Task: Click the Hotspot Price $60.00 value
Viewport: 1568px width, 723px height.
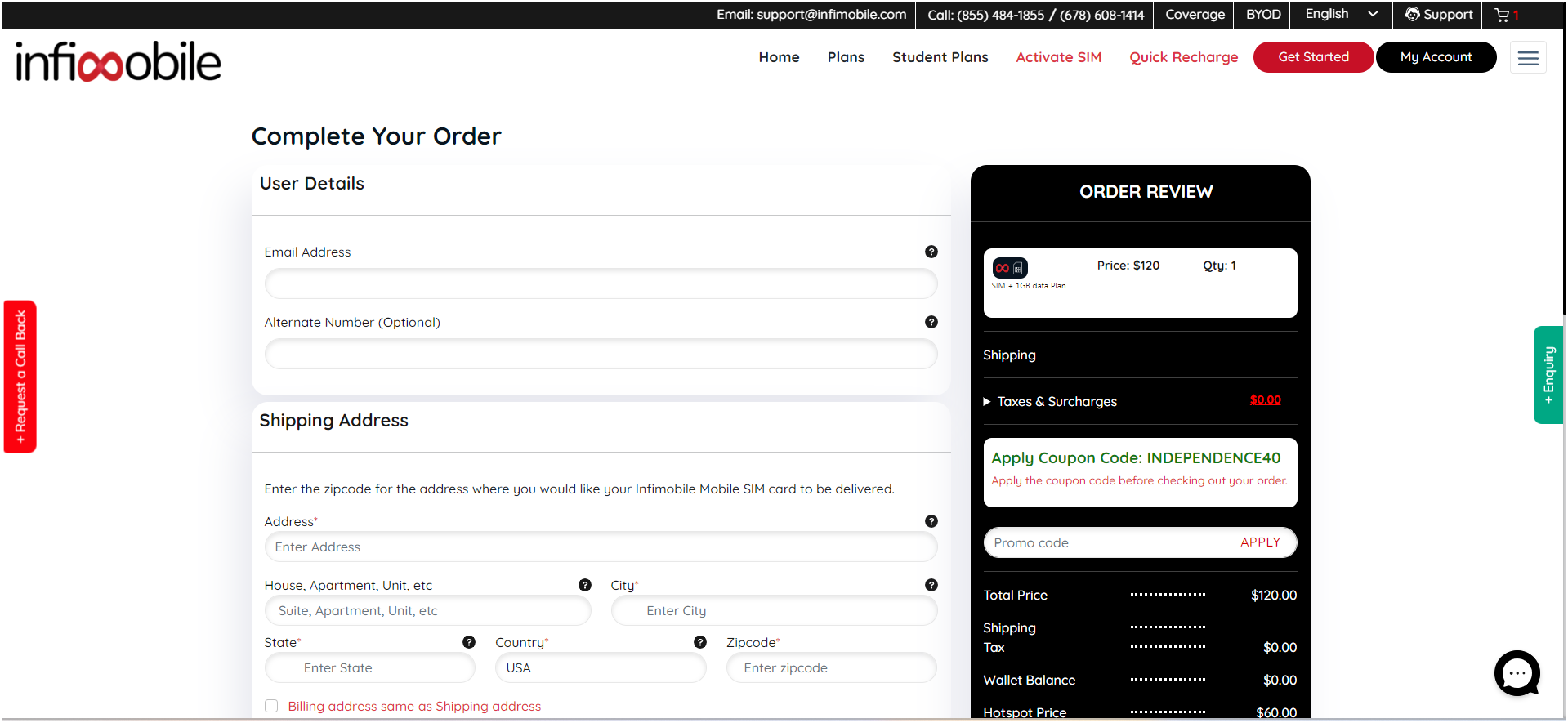Action: click(x=1276, y=712)
